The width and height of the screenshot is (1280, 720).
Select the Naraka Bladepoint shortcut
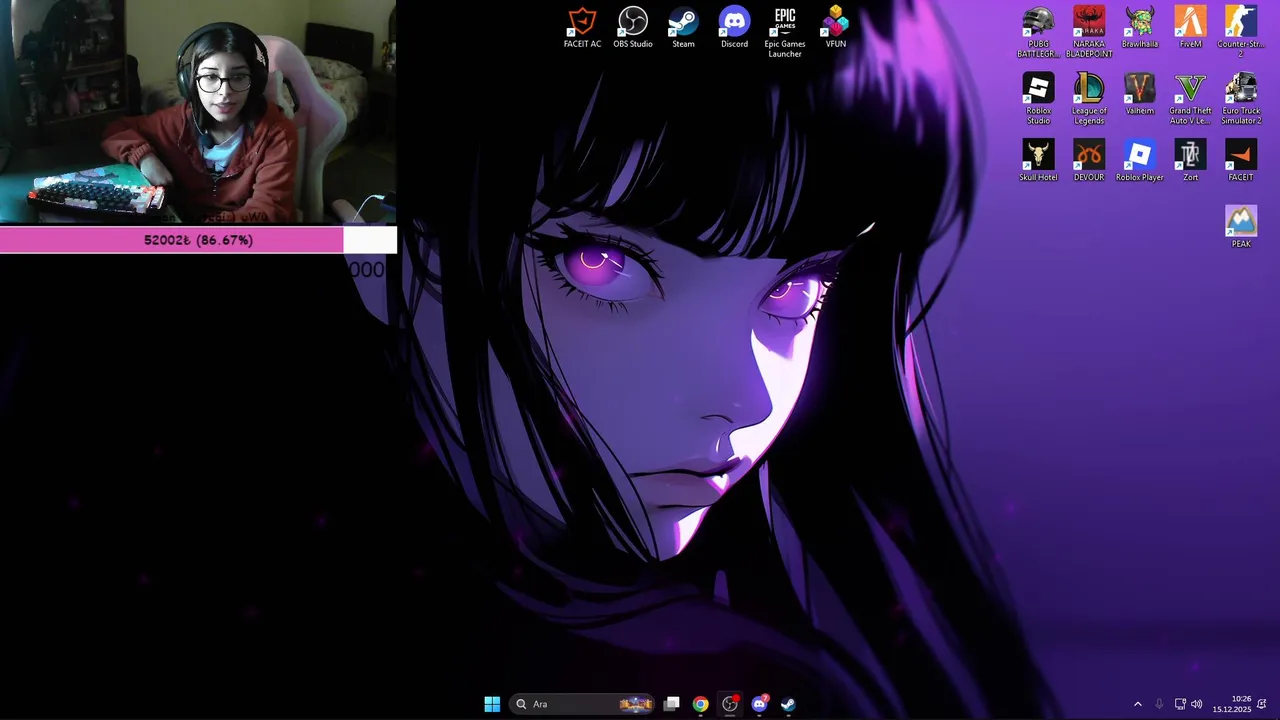[1089, 32]
